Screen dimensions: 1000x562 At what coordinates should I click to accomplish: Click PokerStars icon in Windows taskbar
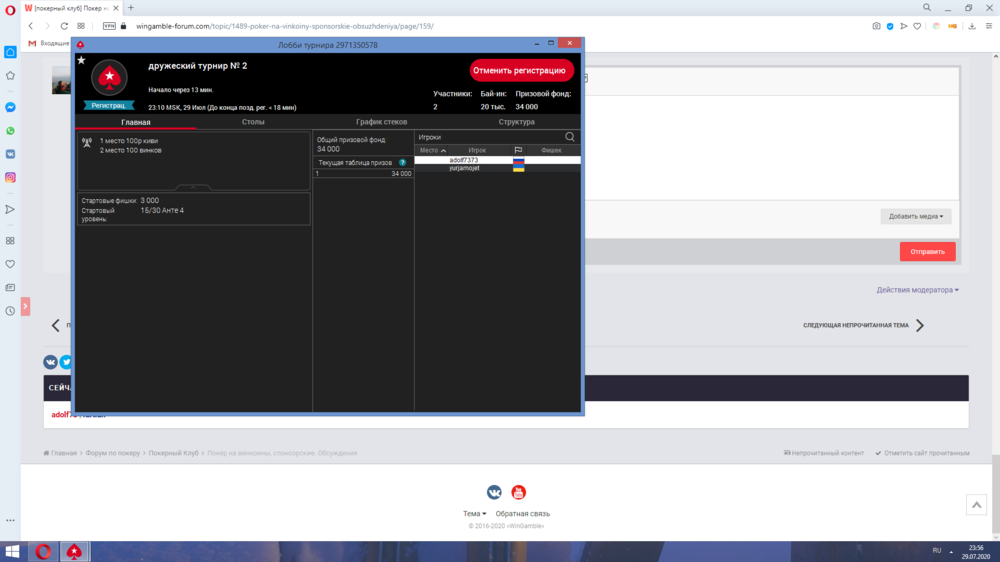(74, 551)
